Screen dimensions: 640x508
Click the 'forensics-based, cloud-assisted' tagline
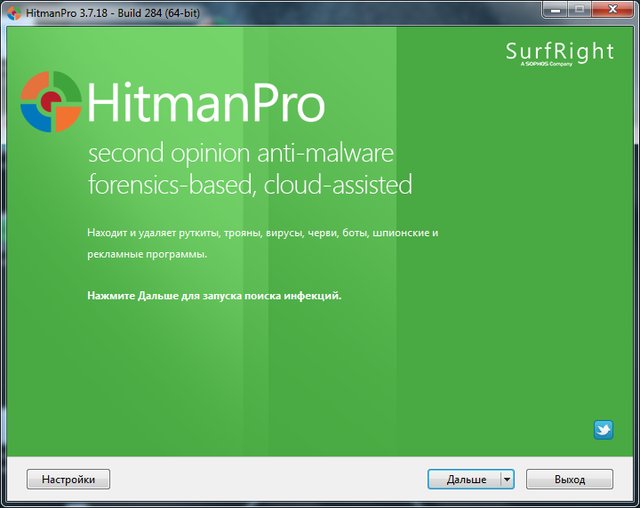(250, 184)
